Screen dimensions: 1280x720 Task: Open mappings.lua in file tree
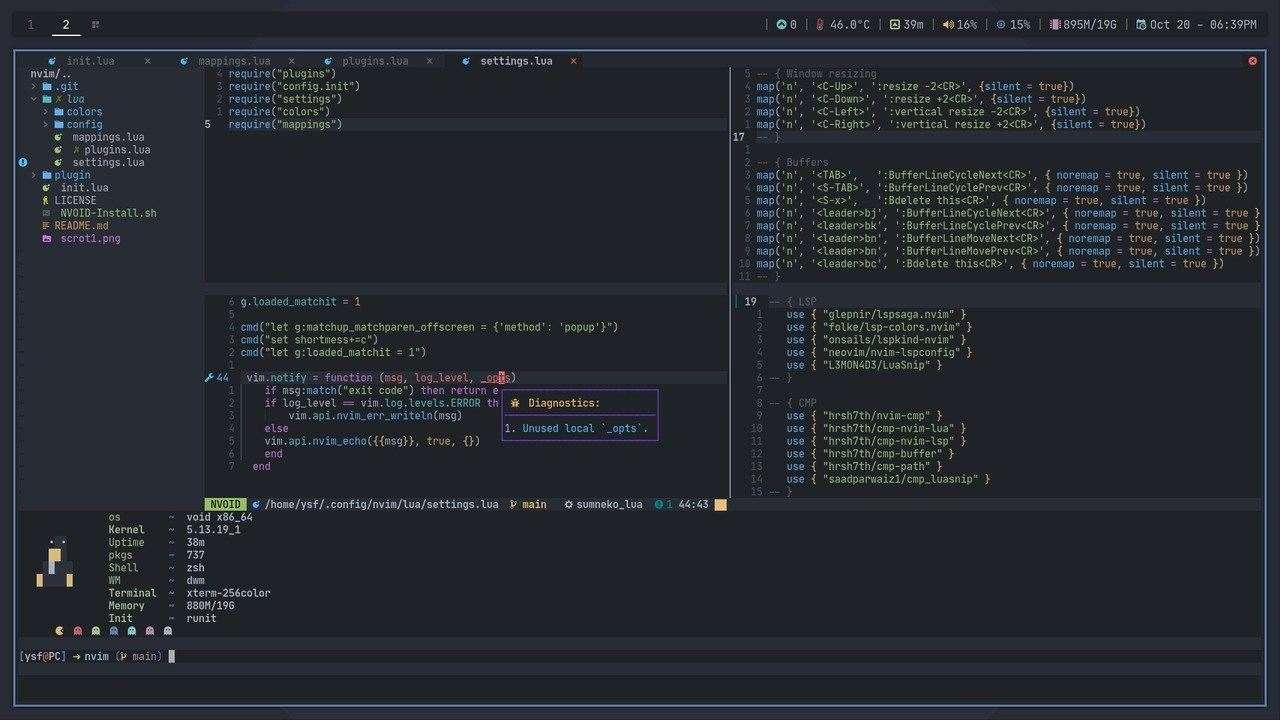click(108, 137)
